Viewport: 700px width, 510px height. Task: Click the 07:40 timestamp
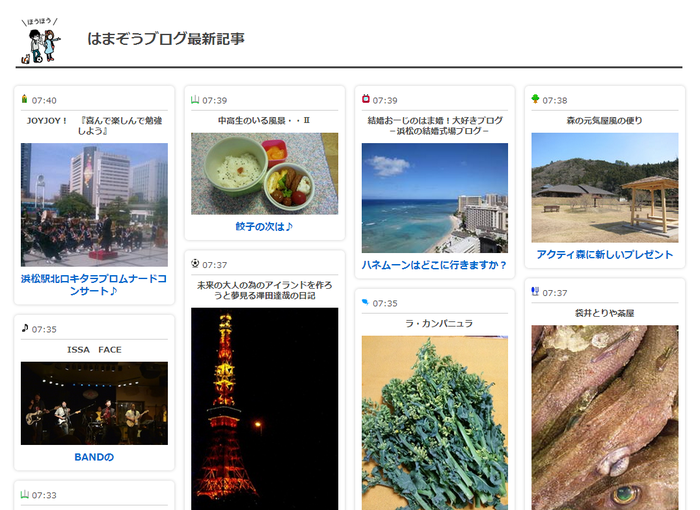[44, 100]
